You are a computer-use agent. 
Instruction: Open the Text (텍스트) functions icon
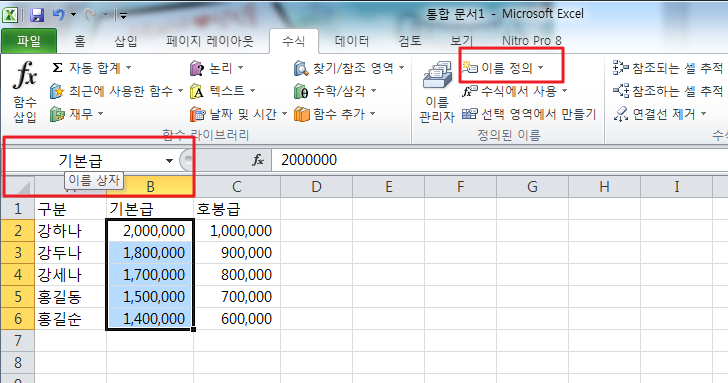tap(197, 91)
